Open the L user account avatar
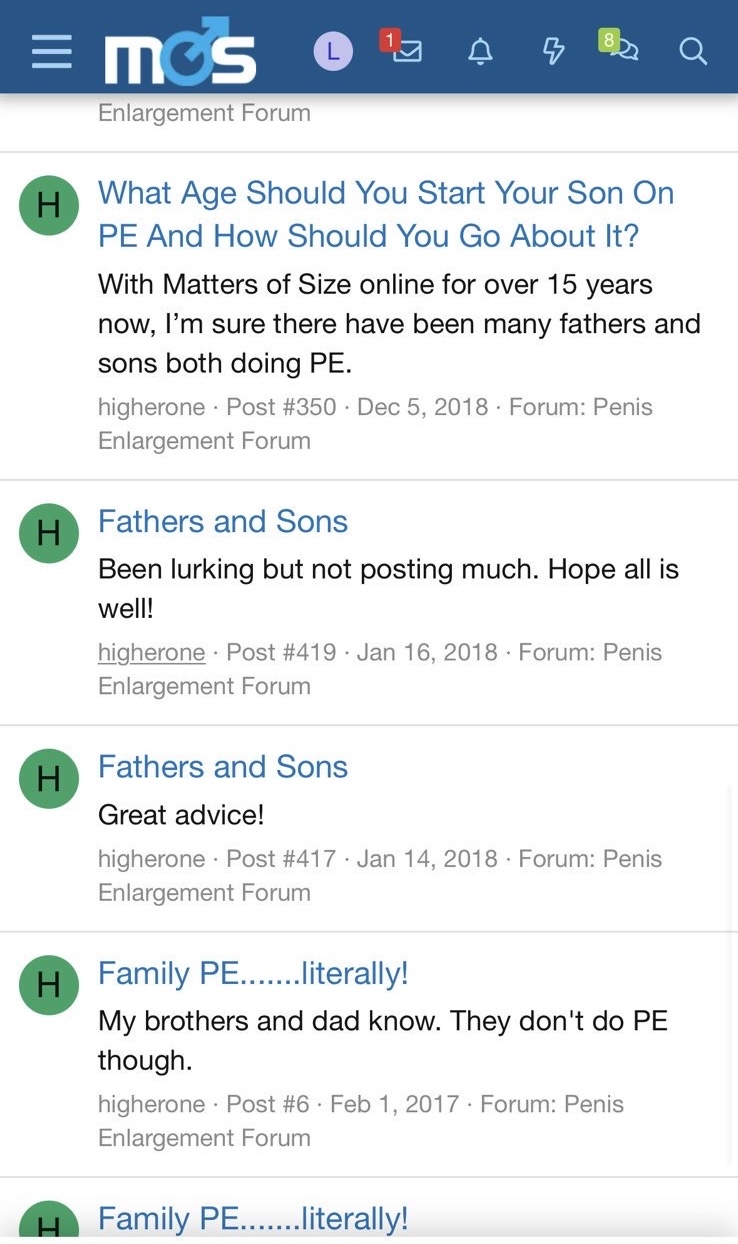Viewport: 738px width, 1244px height. (333, 51)
